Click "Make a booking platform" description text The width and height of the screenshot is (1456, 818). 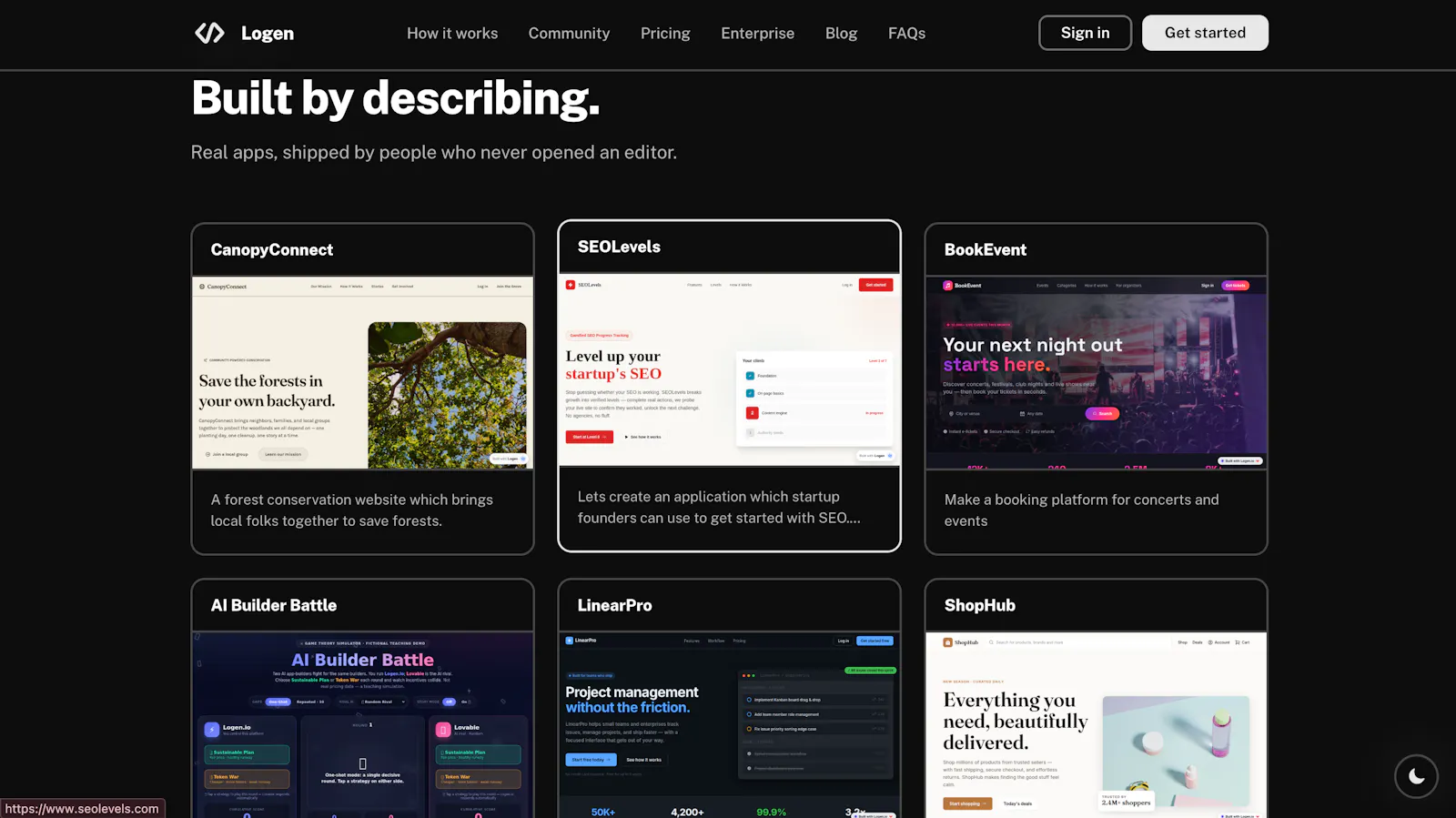[x=1082, y=510]
